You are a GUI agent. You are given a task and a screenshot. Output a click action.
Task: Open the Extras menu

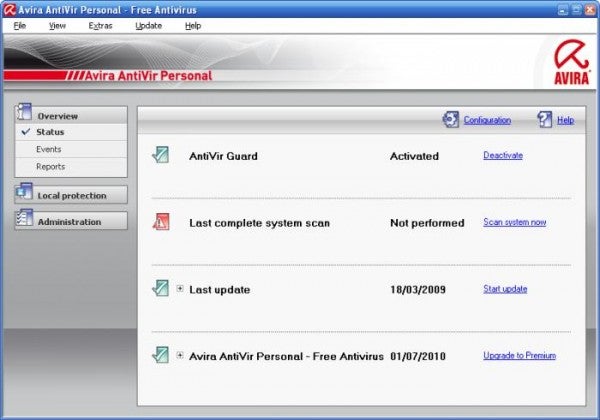pos(100,25)
